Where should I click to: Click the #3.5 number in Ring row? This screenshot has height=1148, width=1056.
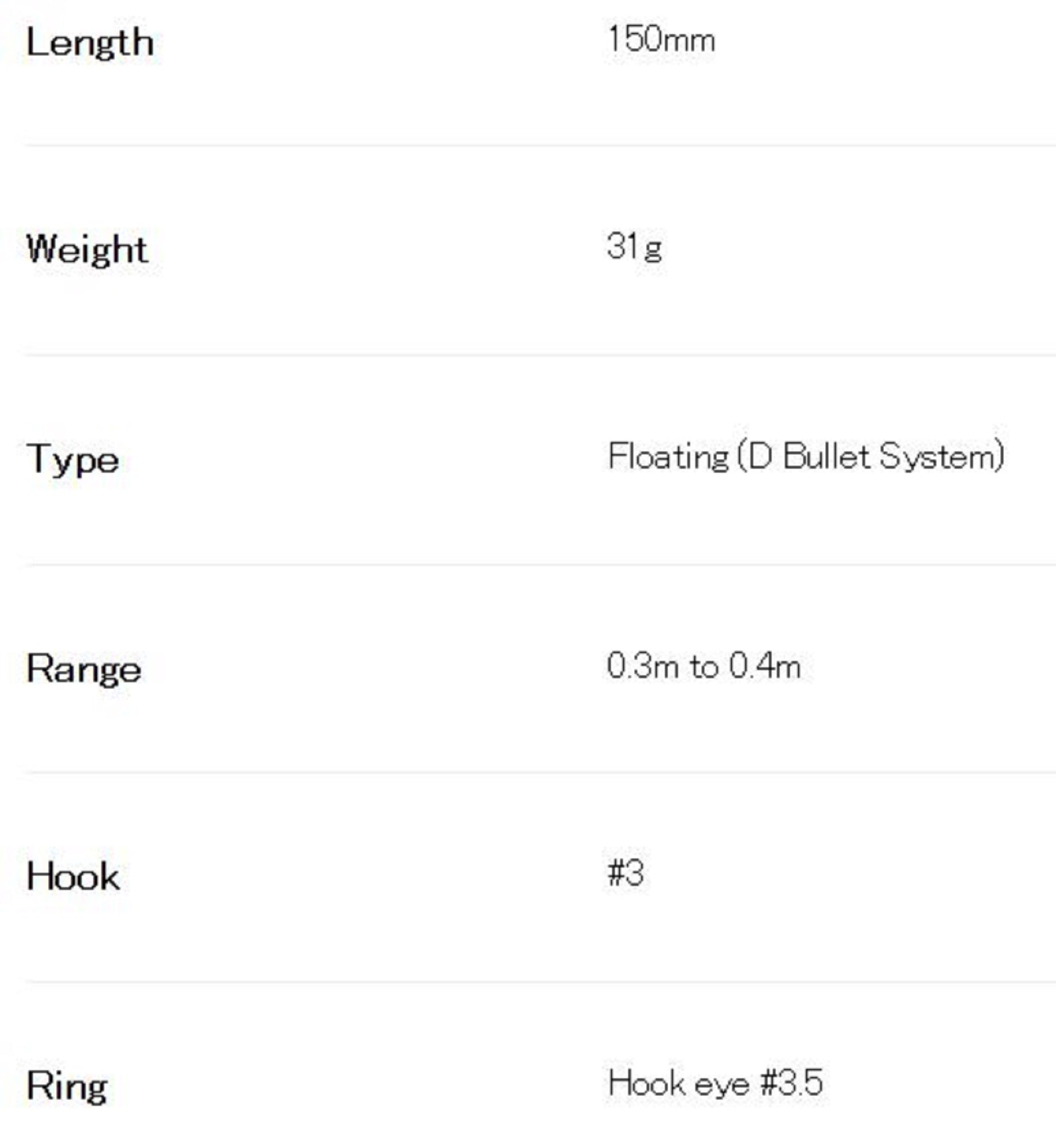(792, 1084)
